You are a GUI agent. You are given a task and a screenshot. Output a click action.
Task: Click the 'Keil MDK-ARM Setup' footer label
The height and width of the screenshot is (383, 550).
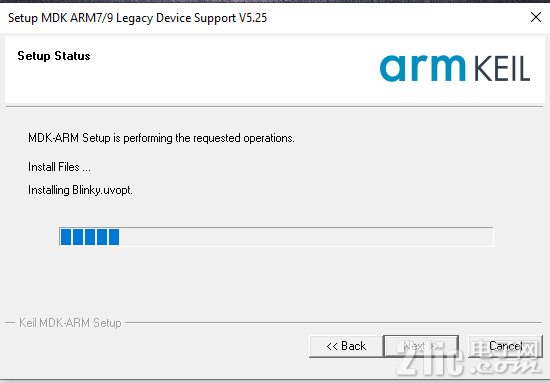point(70,323)
